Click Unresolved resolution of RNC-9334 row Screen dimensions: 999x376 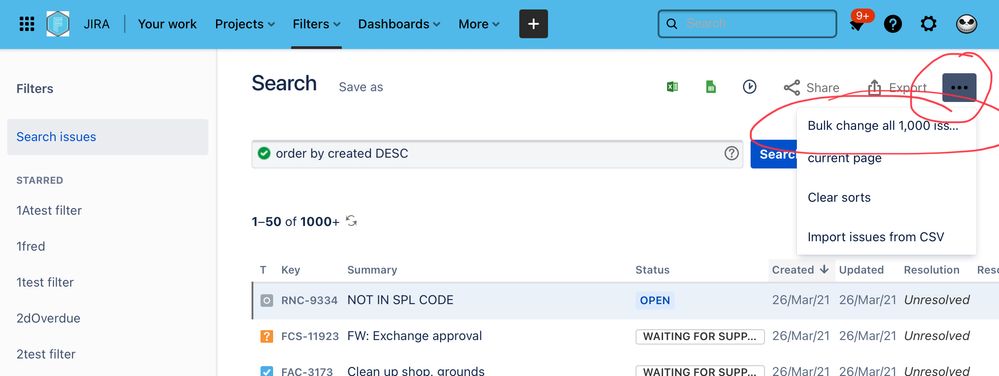pos(937,300)
